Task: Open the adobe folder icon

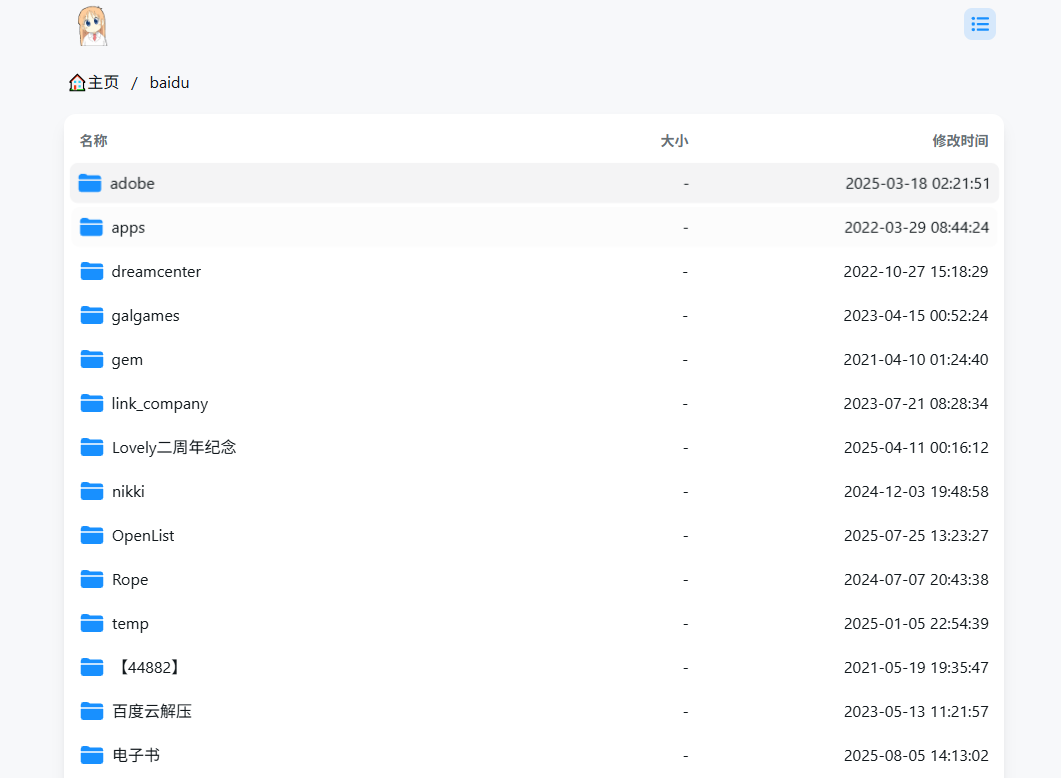Action: click(90, 183)
